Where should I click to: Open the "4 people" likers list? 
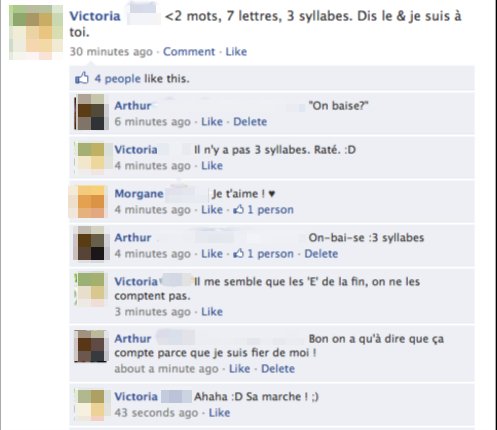[117, 79]
